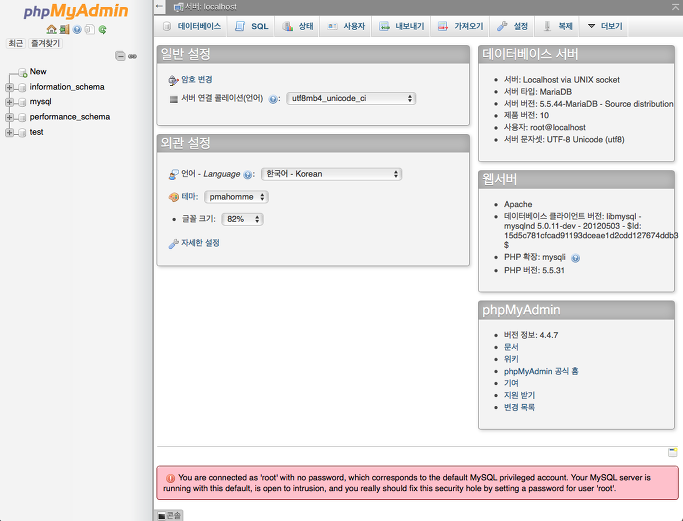Open the 한국어 - Korean language dropdown

click(x=331, y=174)
